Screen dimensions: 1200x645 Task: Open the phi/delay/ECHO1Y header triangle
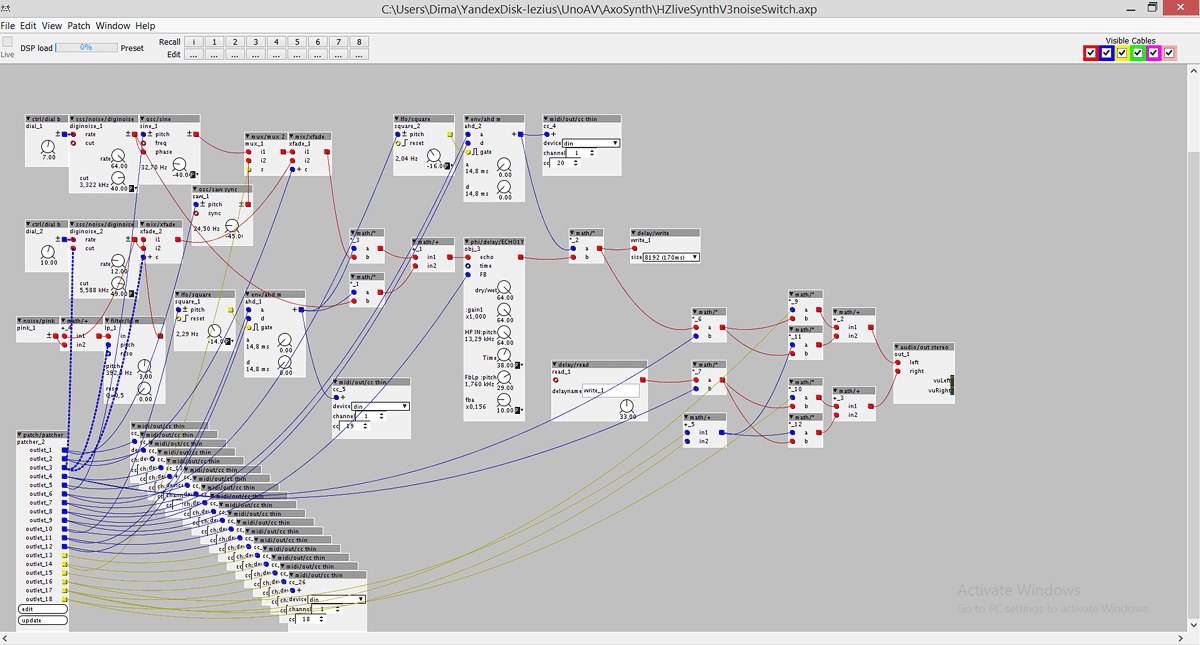coord(468,241)
